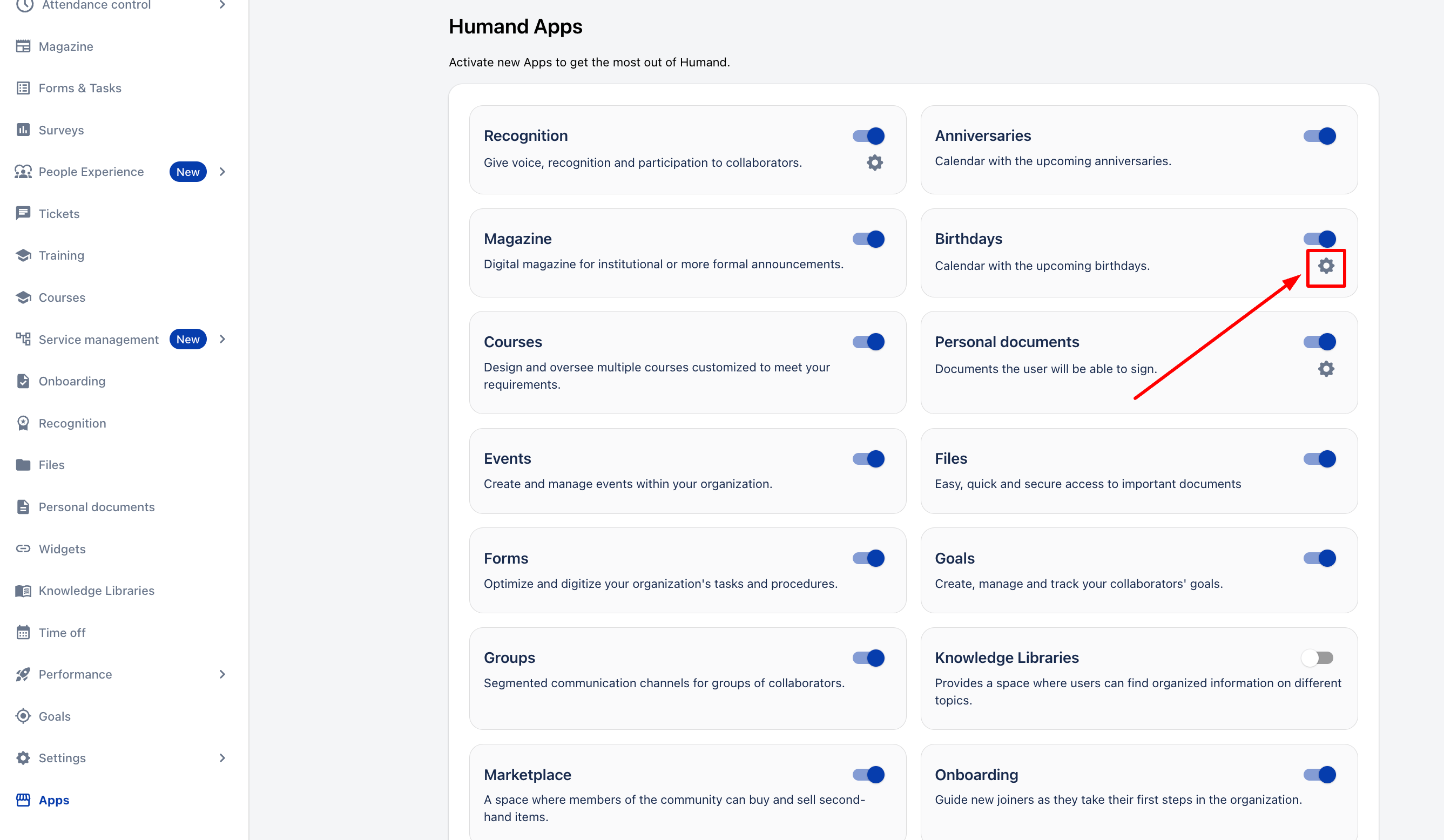Open Birthdays settings gear icon
This screenshot has height=840, width=1444.
[1326, 266]
